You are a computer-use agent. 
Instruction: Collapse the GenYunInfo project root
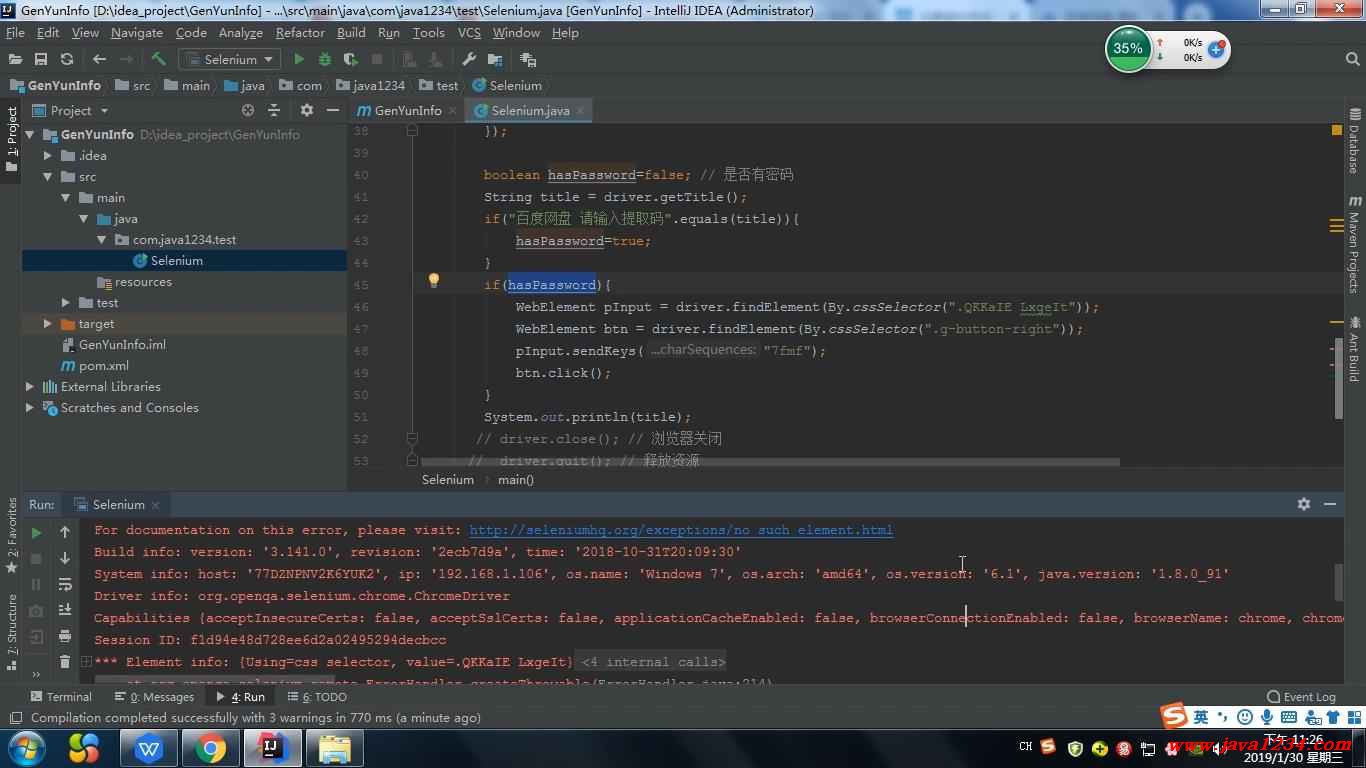pos(30,134)
